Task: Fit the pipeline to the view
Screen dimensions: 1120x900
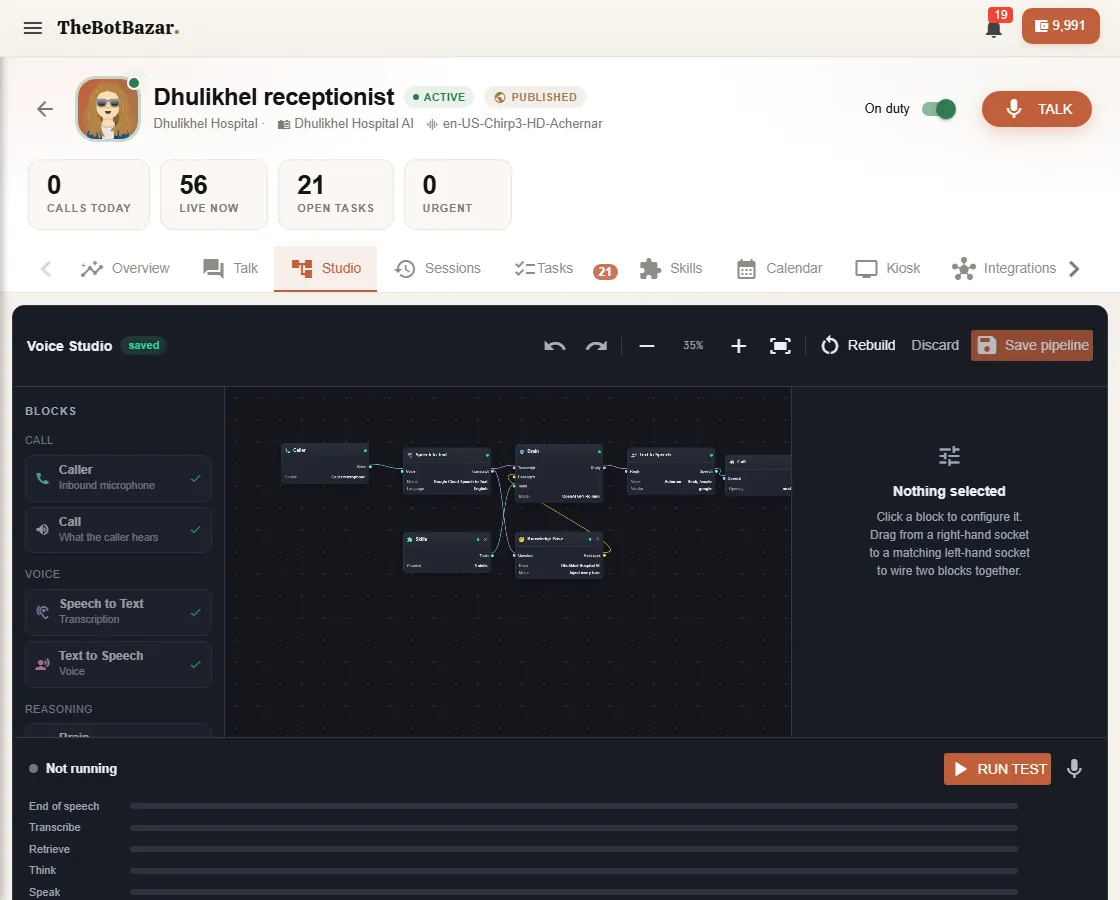Action: pyautogui.click(x=780, y=346)
